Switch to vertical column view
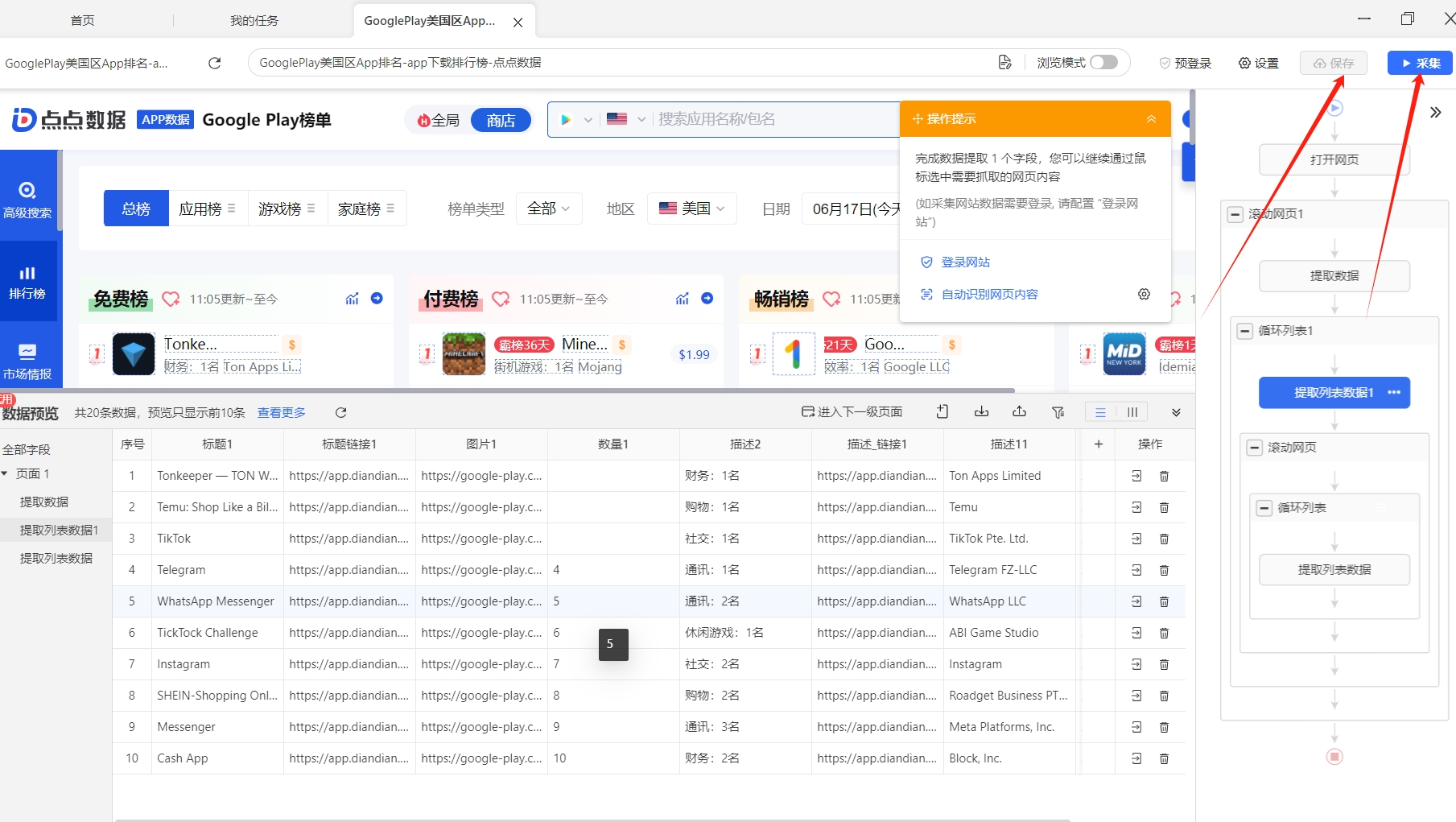 1132,412
